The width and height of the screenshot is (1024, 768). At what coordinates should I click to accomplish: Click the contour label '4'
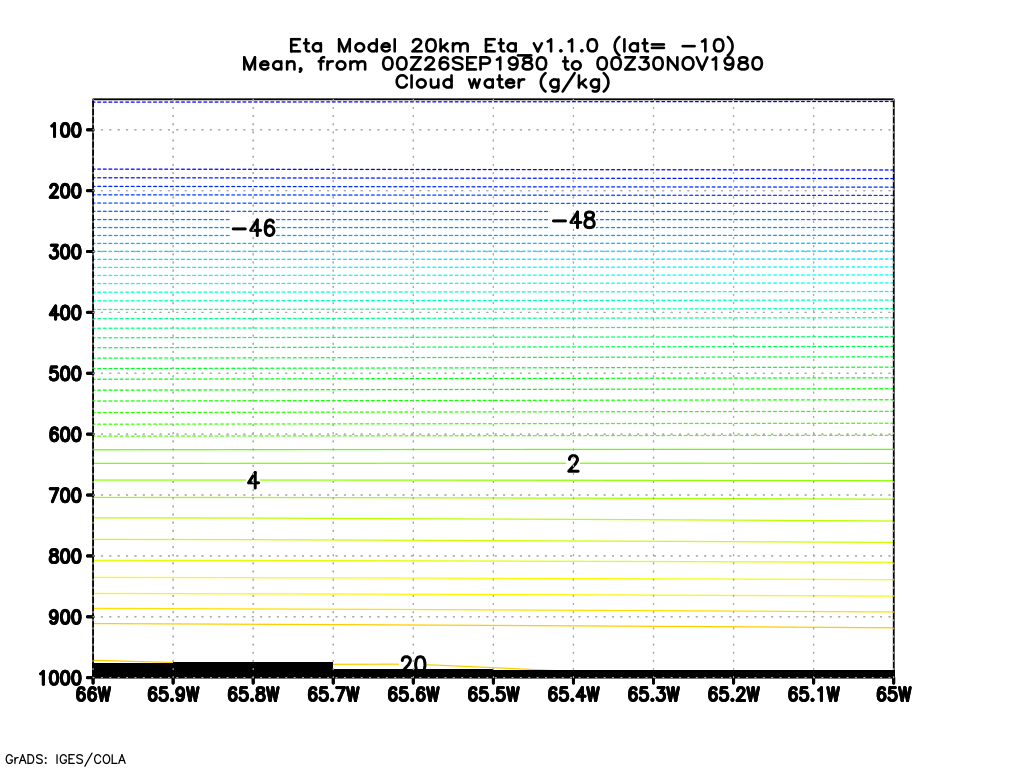click(253, 481)
